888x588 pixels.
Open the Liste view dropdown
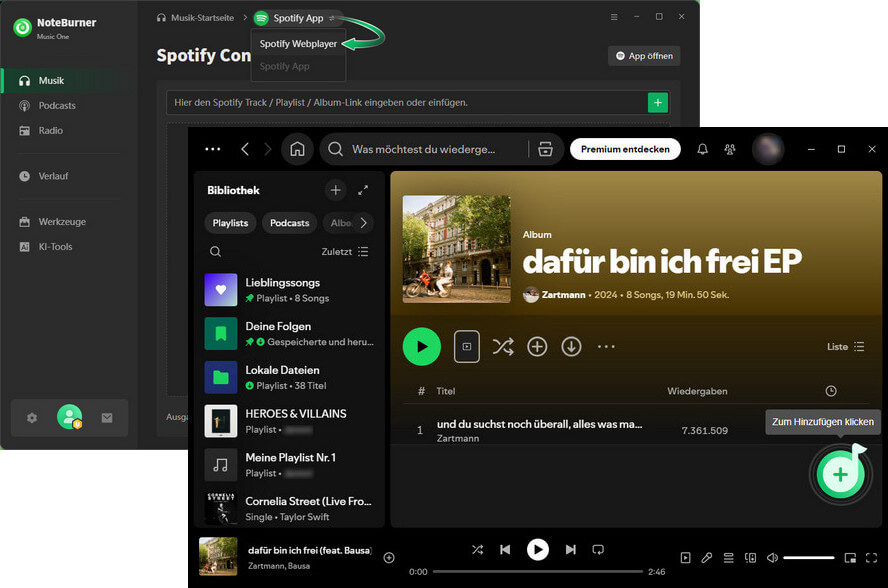point(846,347)
